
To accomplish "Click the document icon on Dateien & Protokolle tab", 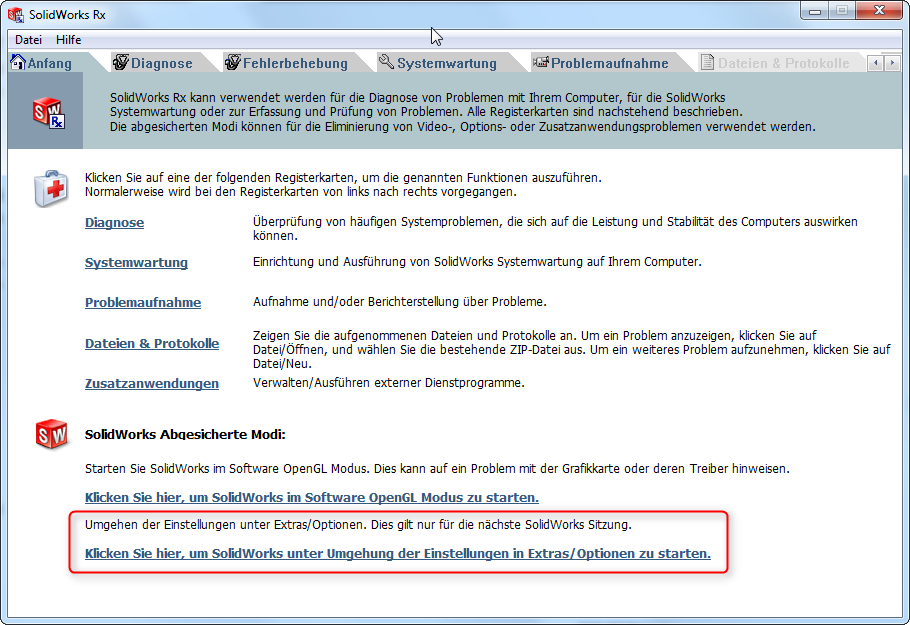I will (x=707, y=62).
